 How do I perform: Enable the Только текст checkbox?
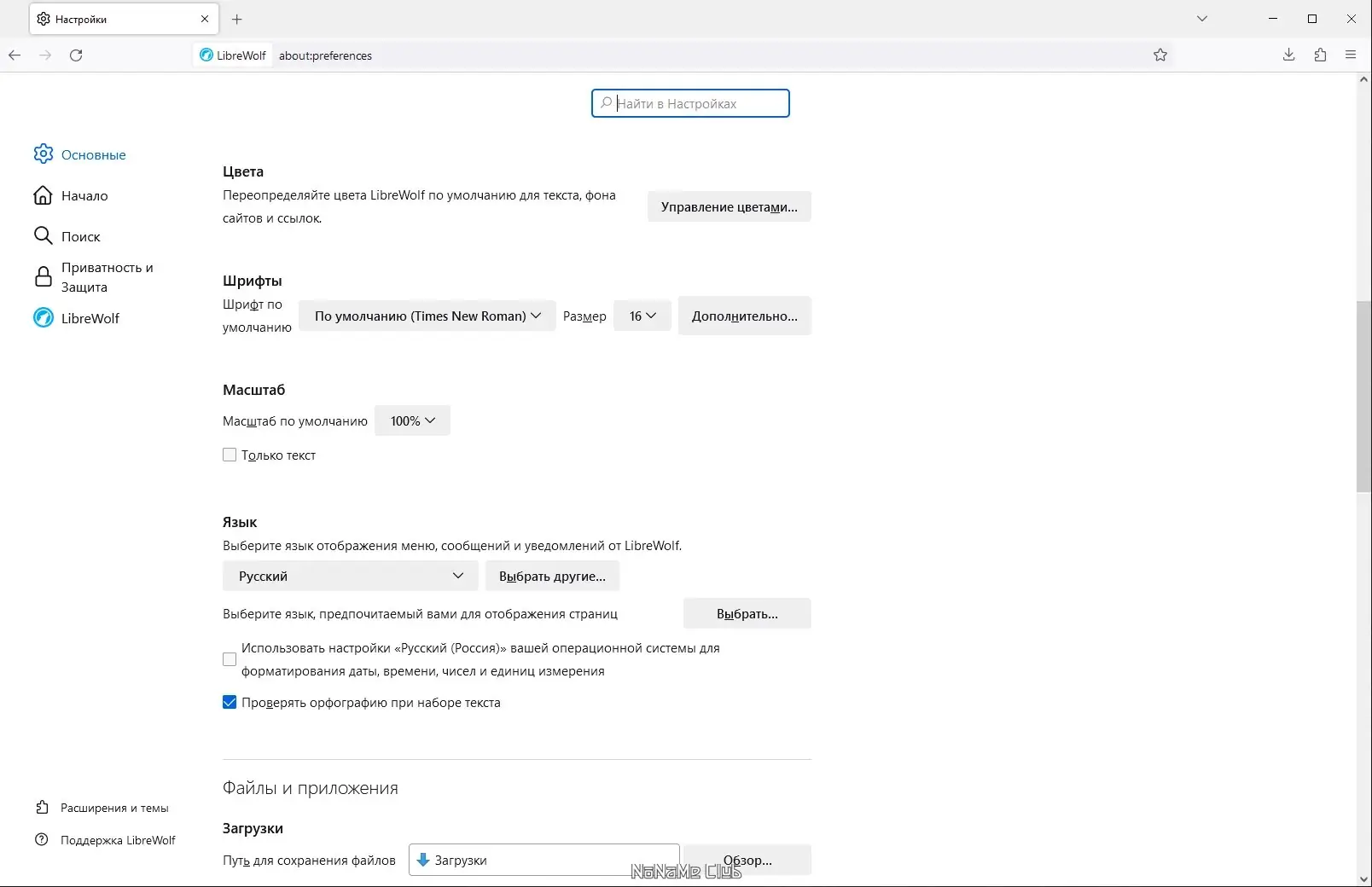point(230,455)
